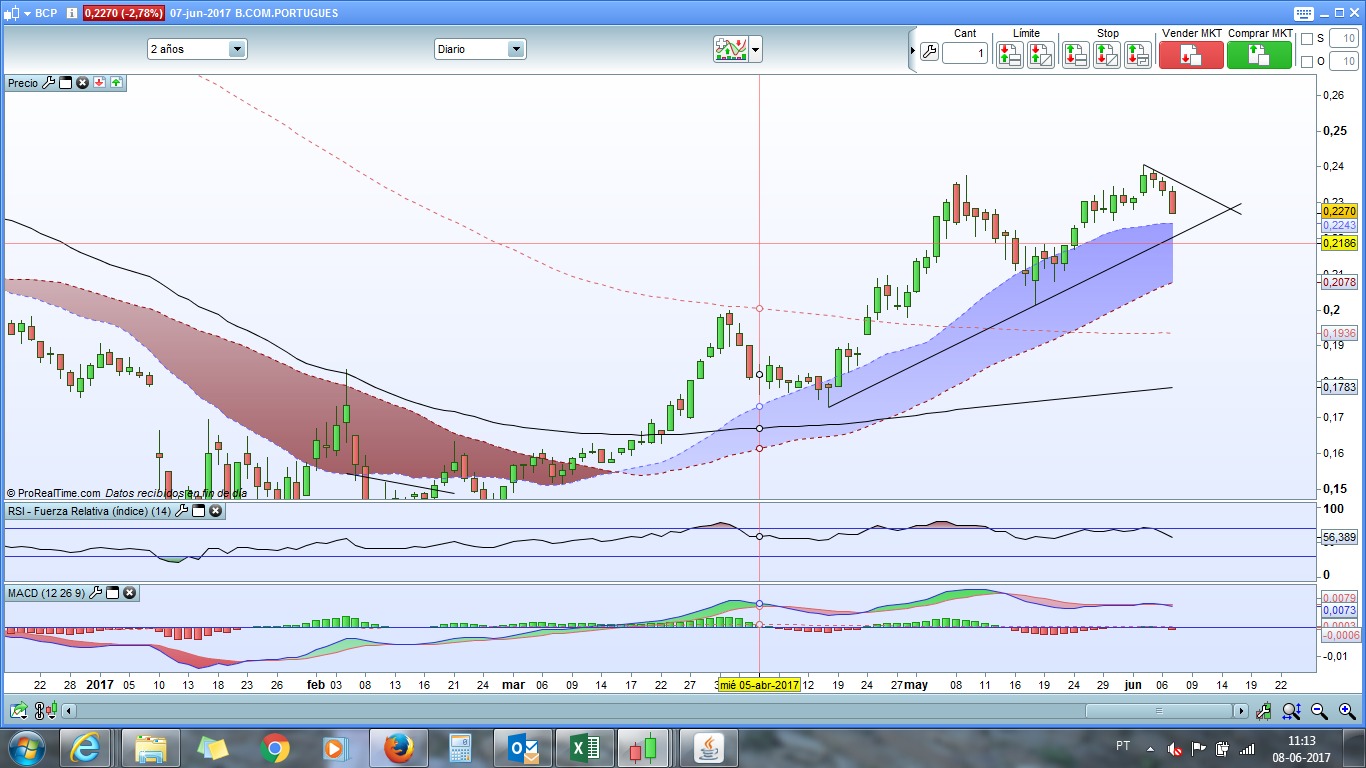This screenshot has width=1366, height=768.
Task: Click the red sell-order icon in the Precio panel
Action: click(x=100, y=83)
